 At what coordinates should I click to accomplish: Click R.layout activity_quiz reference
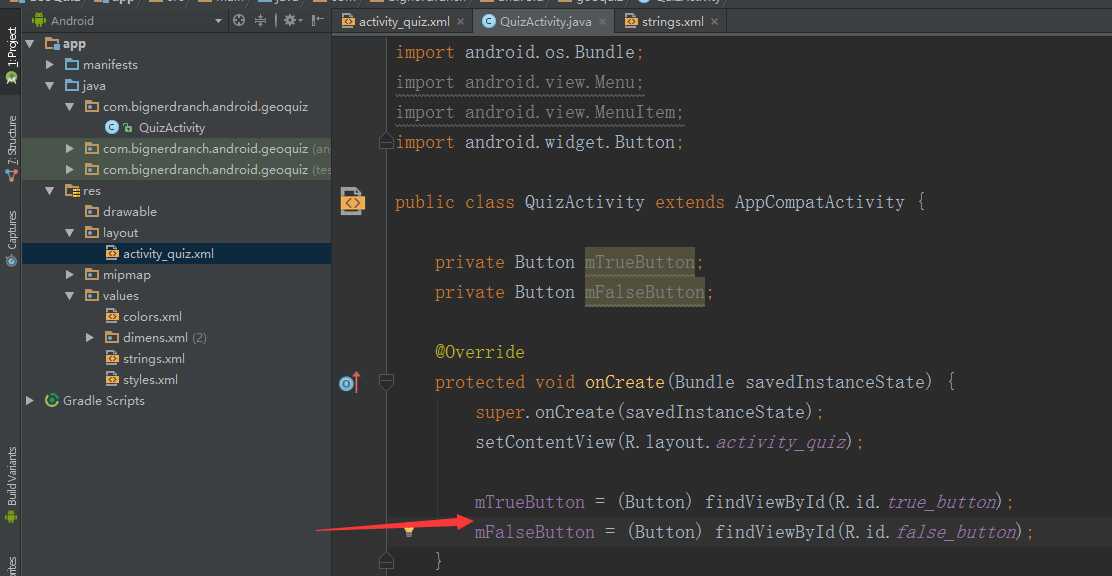[780, 443]
